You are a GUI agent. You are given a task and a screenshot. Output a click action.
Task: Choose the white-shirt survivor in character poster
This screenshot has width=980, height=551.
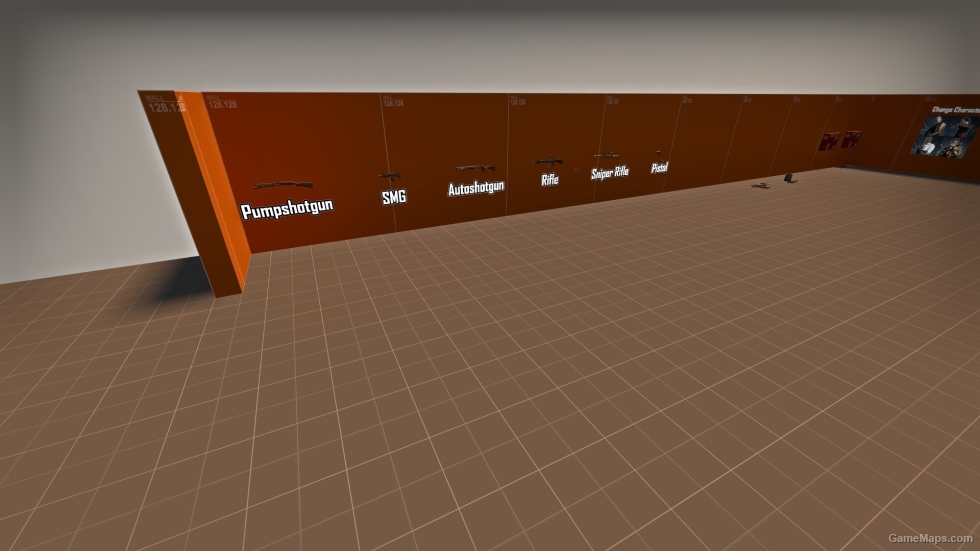(x=926, y=146)
